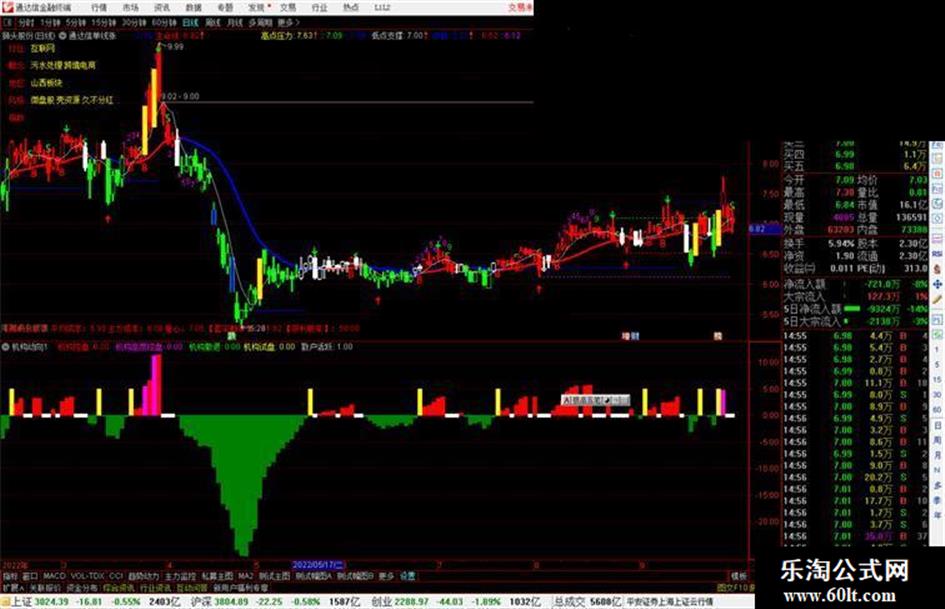Toggle the 扩展 expander at bottom left
945x609 pixels.
pyautogui.click(x=12, y=587)
